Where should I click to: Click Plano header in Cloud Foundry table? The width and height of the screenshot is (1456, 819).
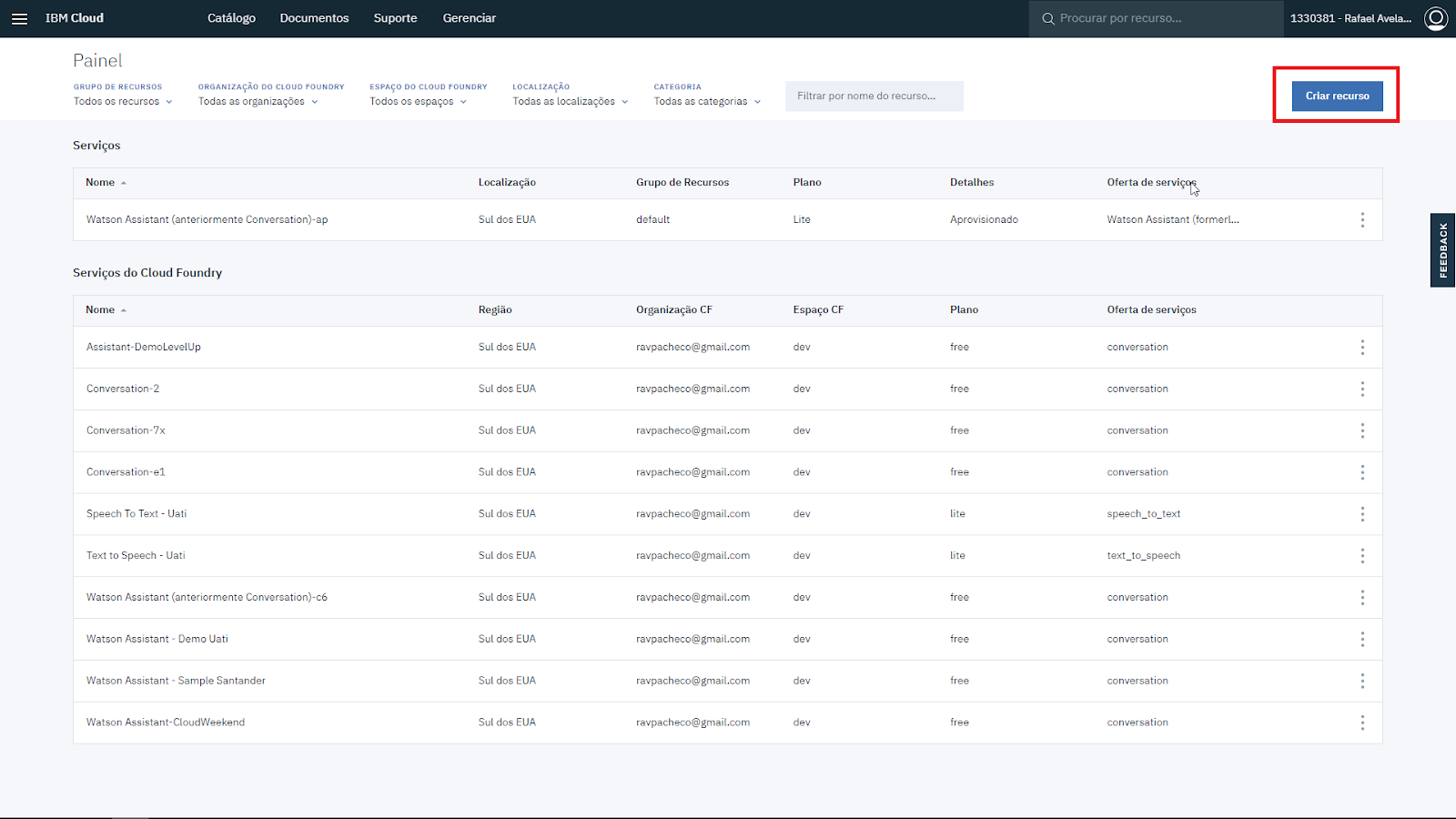click(964, 309)
